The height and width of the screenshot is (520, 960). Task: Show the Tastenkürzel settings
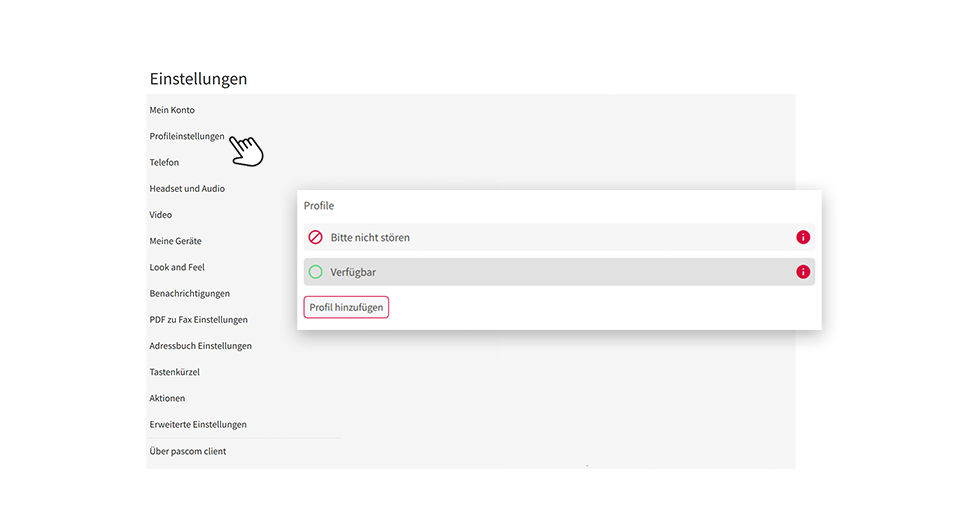click(174, 372)
